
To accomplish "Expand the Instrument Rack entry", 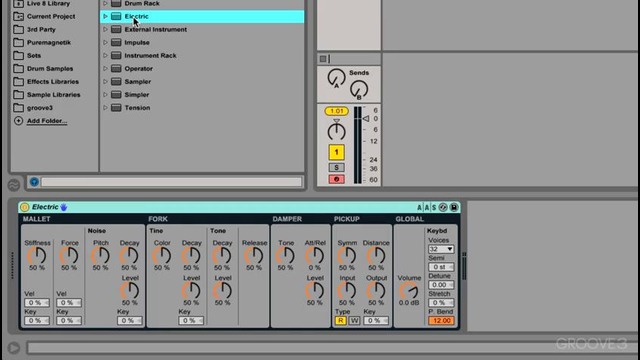I will 105,56.
